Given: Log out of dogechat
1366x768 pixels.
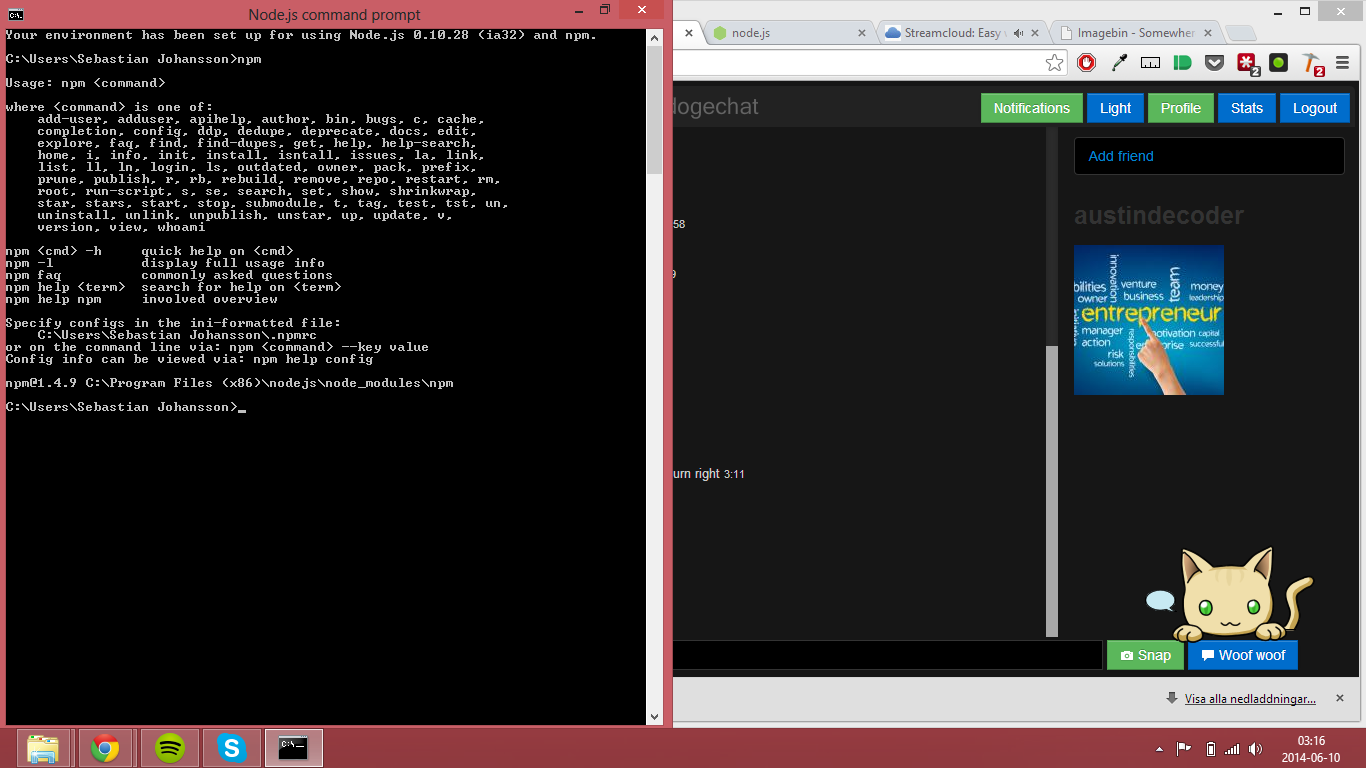Looking at the screenshot, I should point(1314,108).
